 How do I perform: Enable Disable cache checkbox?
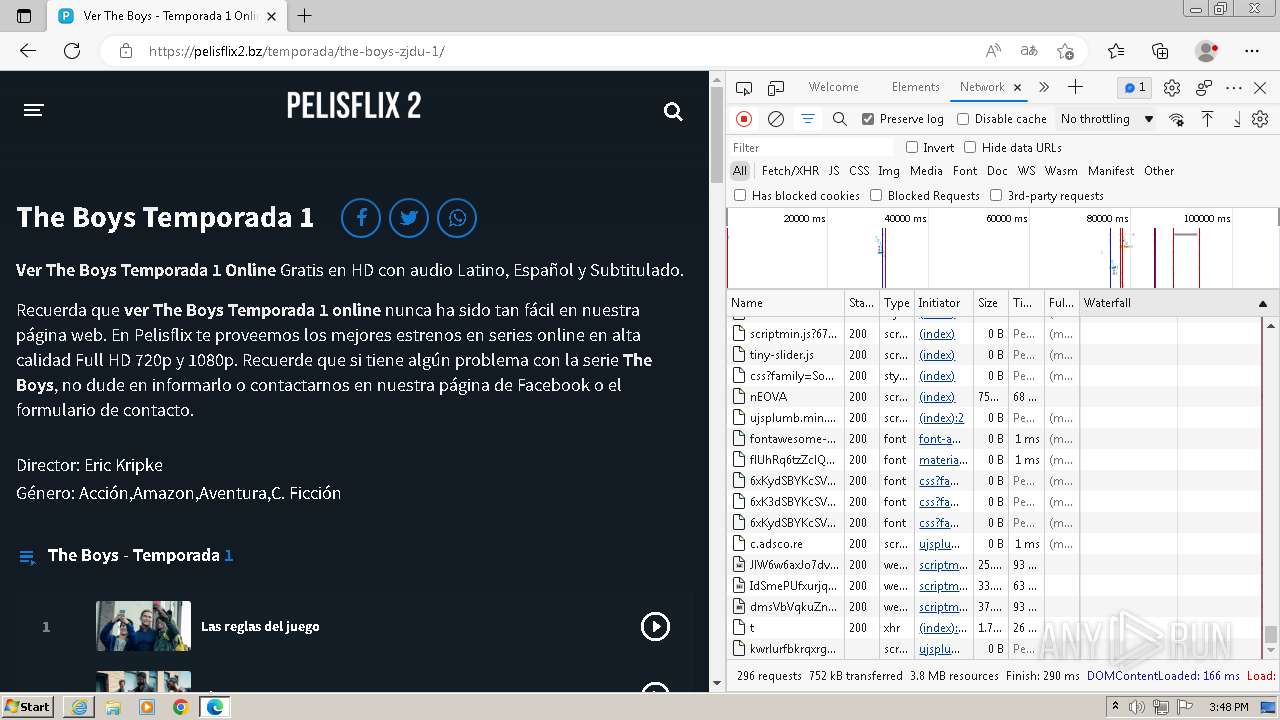(963, 119)
